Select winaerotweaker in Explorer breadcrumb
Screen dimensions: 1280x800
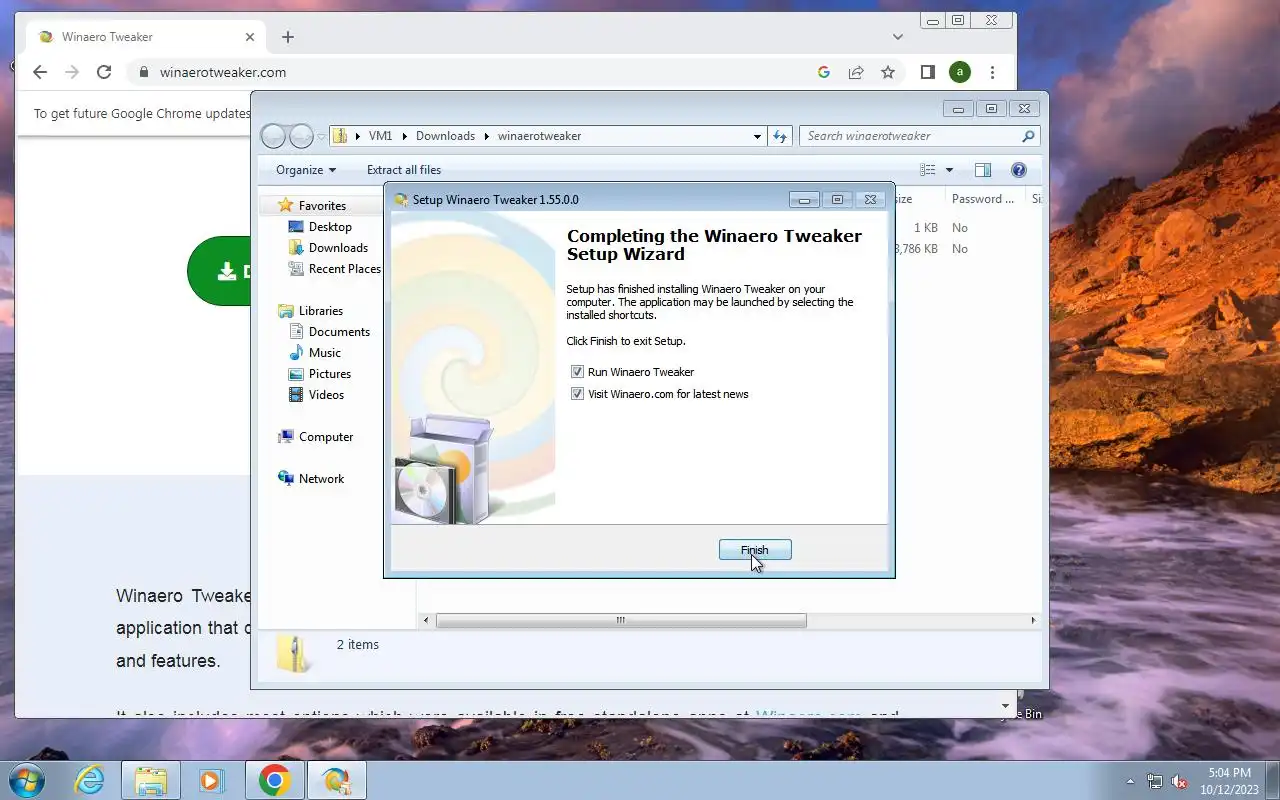point(539,136)
